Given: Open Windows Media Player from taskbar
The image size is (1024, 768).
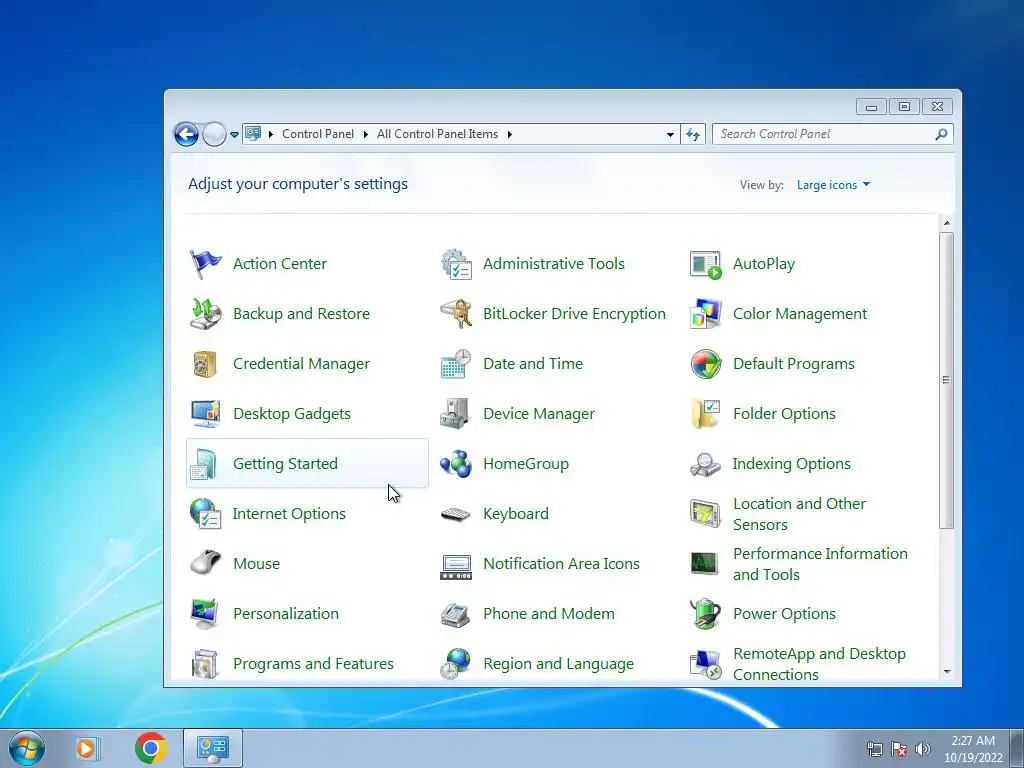Looking at the screenshot, I should point(86,748).
